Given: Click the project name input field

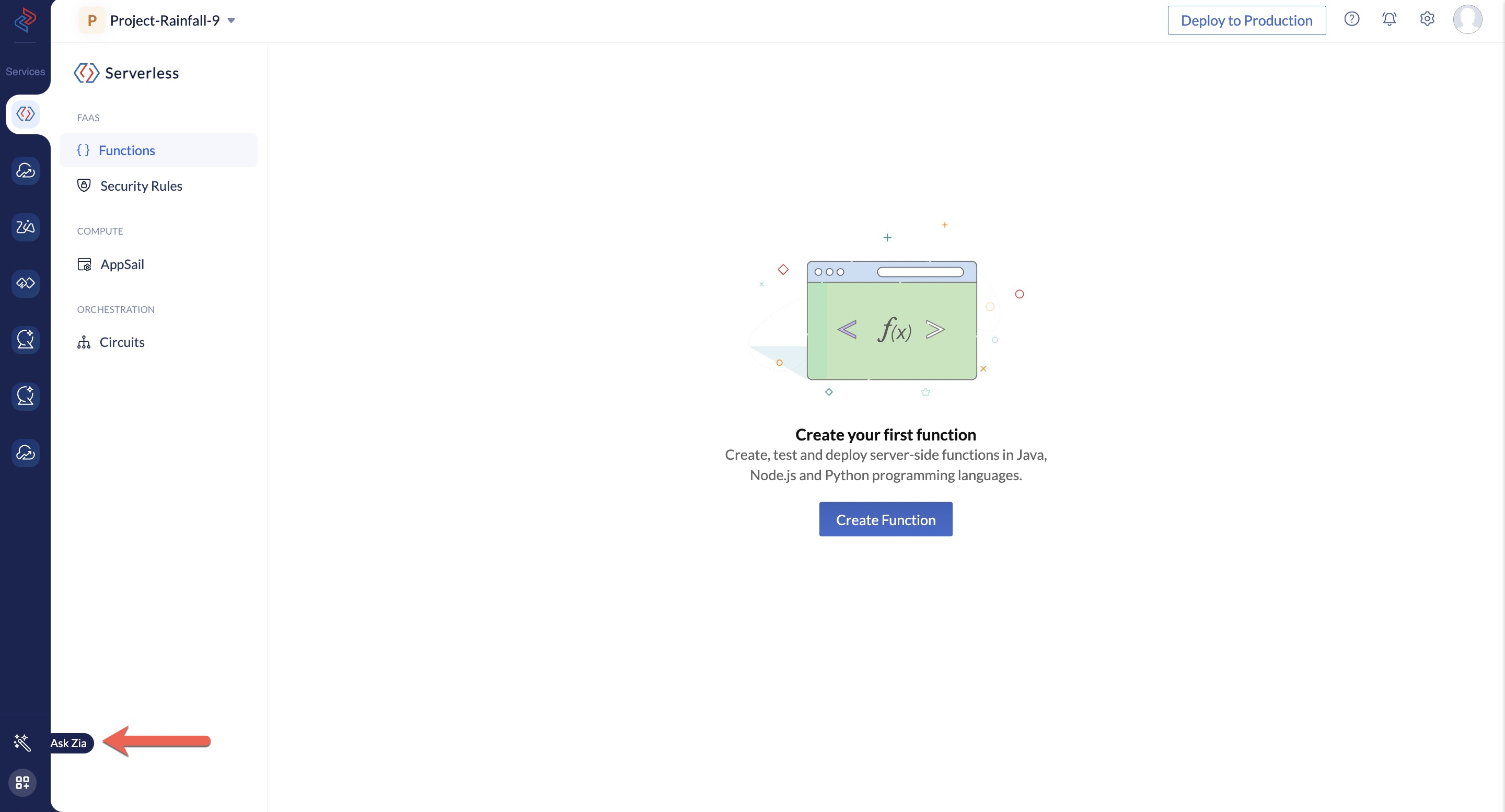Looking at the screenshot, I should click(x=163, y=20).
